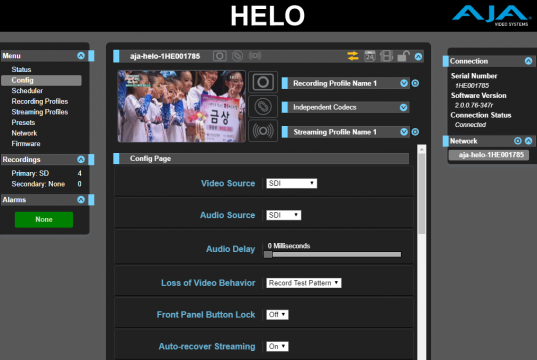Open Recording Profile Name 1 settings circle icon

click(415, 83)
